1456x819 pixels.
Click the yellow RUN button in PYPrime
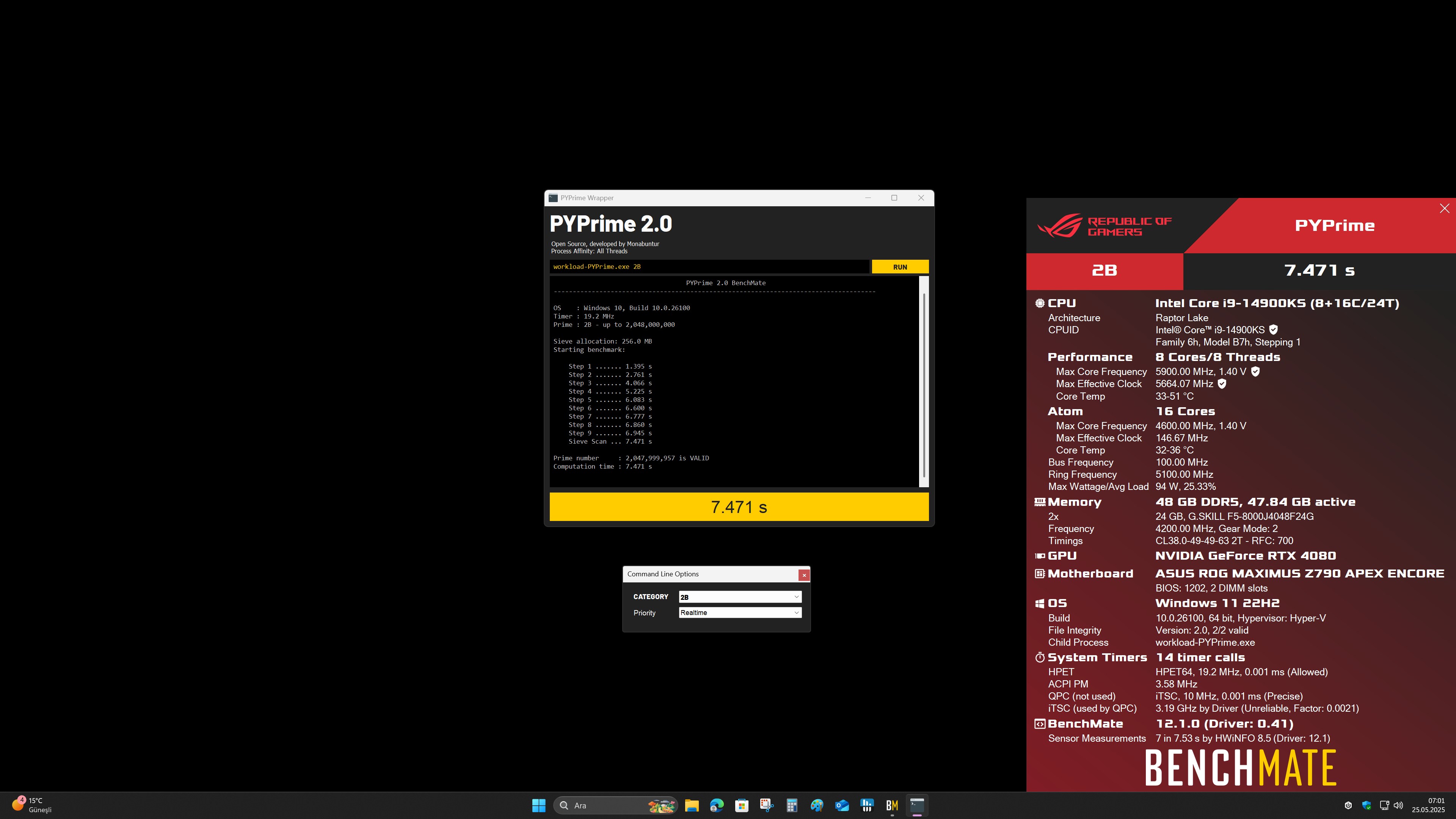click(900, 267)
